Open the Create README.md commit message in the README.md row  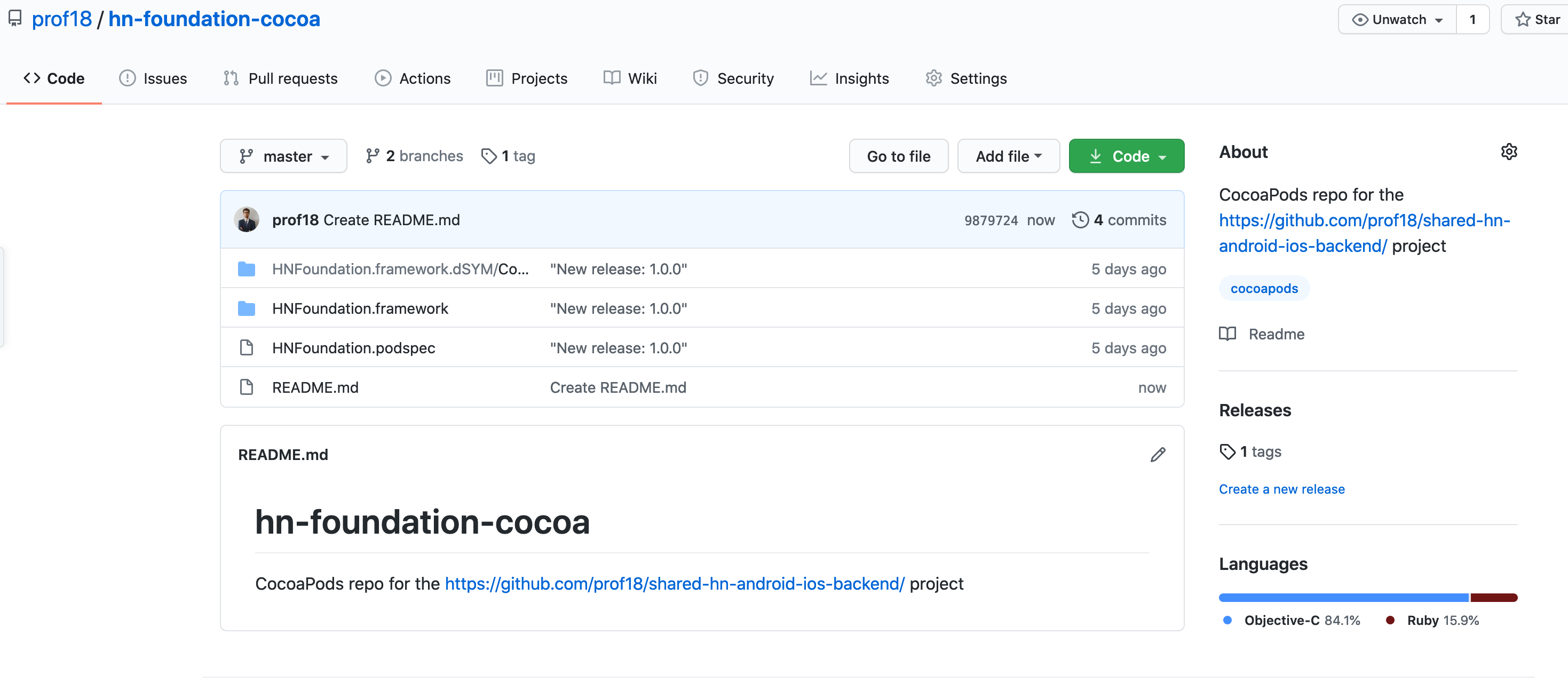618,387
